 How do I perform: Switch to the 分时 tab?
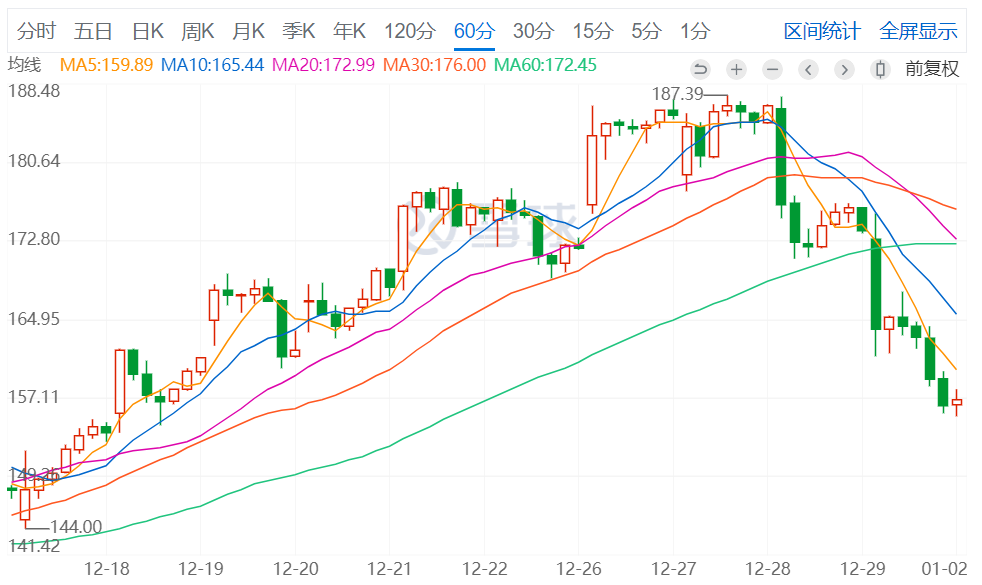(x=37, y=31)
